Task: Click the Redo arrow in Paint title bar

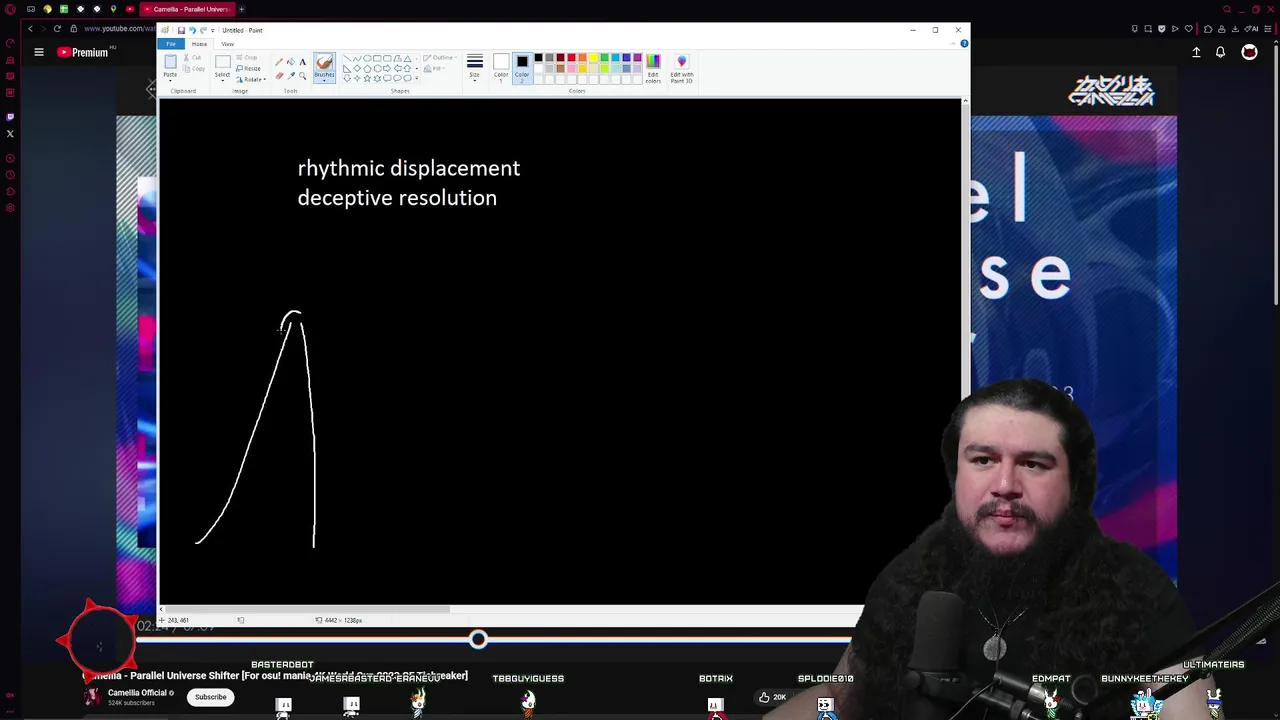Action: (x=203, y=30)
